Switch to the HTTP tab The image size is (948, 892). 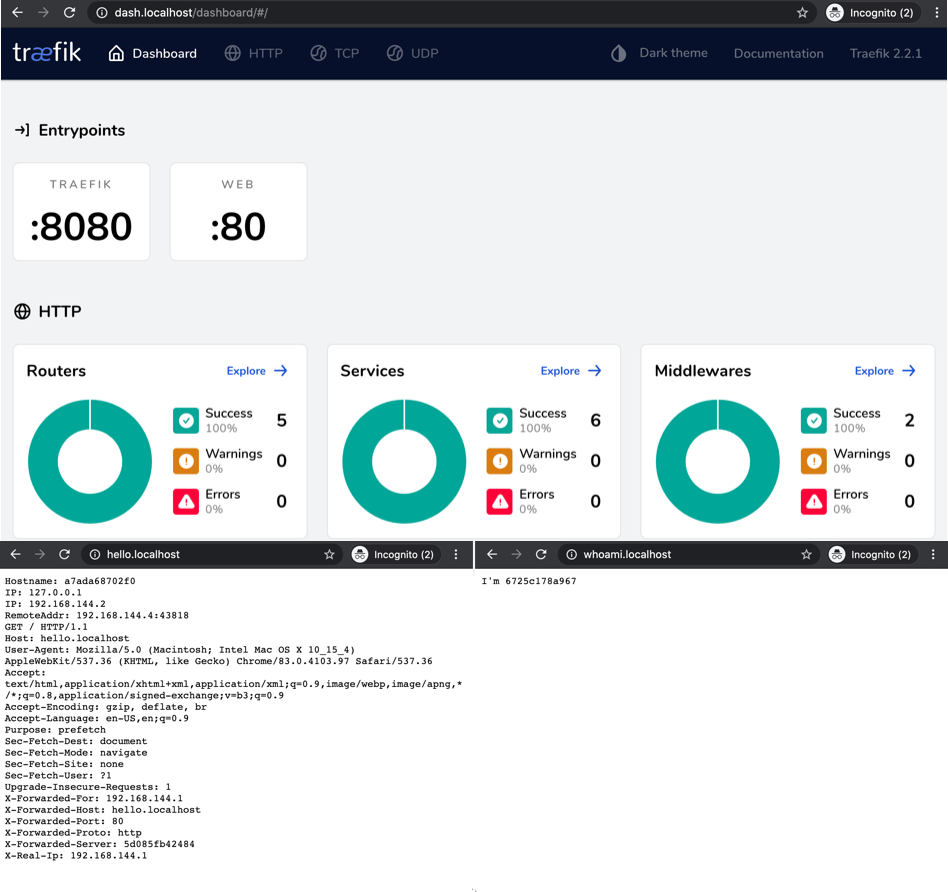pos(253,53)
